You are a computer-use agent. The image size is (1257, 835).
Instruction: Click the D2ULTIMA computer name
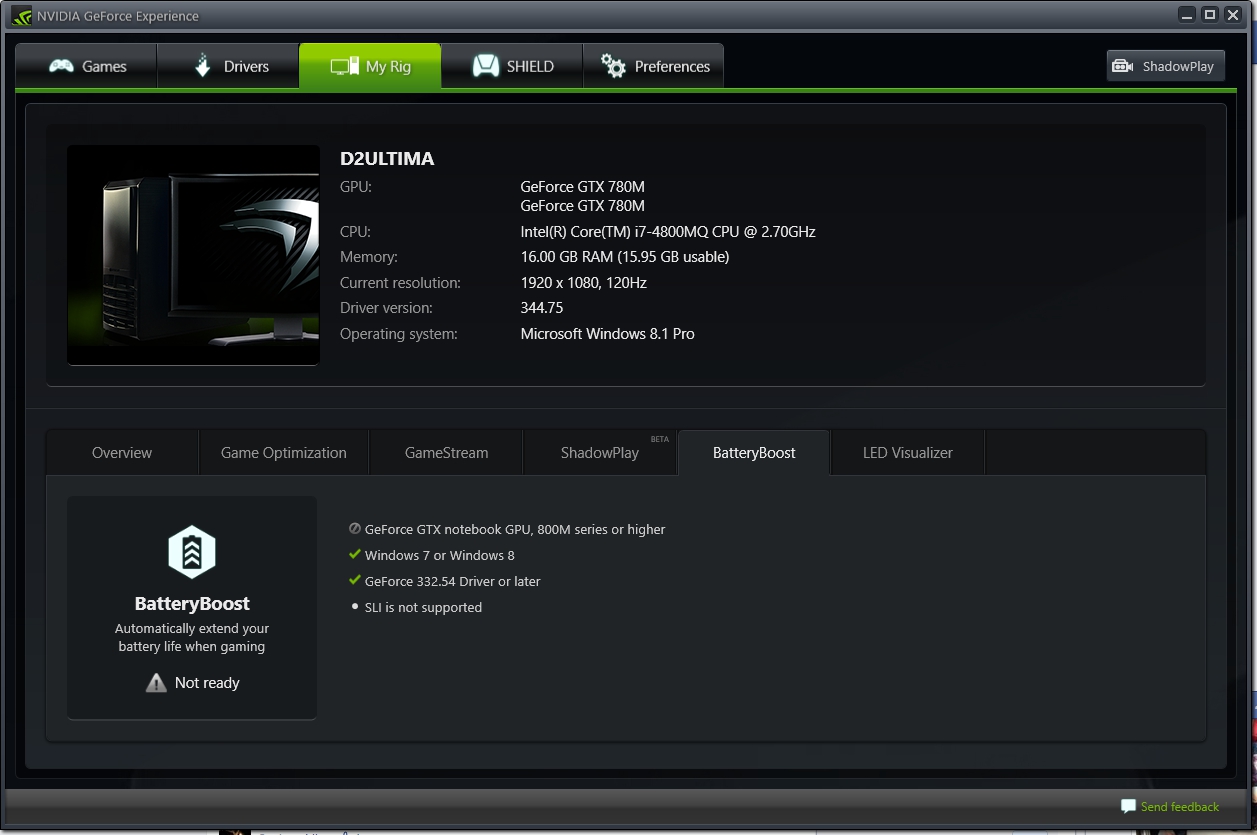click(387, 159)
